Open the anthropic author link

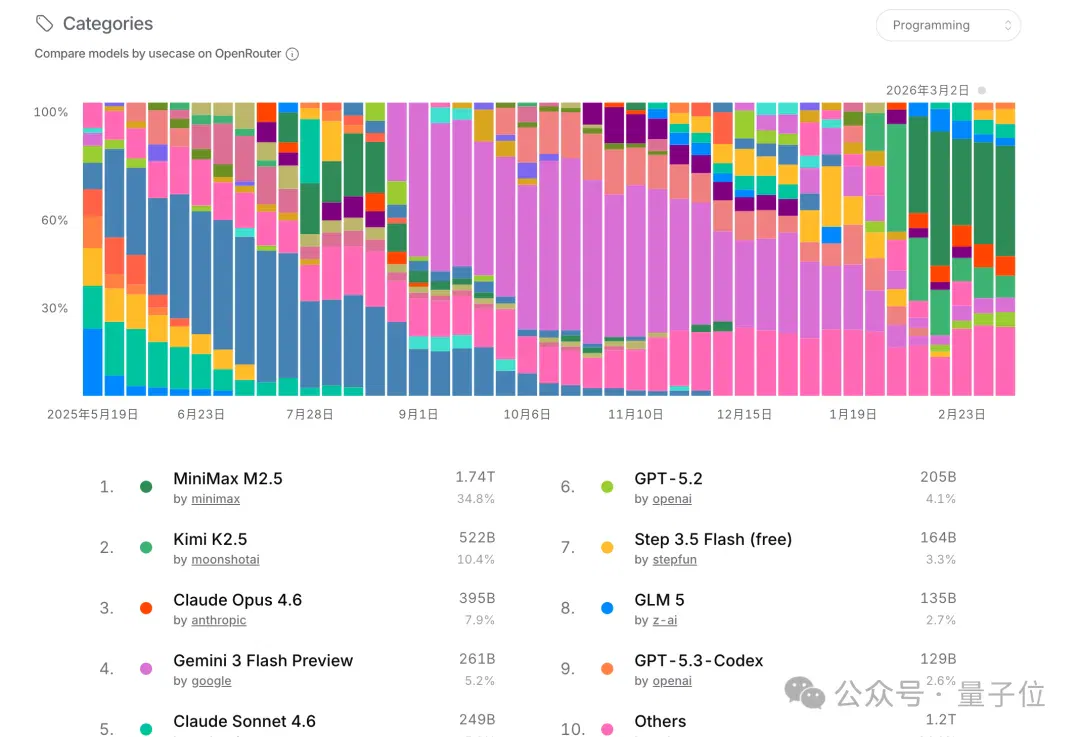point(218,620)
